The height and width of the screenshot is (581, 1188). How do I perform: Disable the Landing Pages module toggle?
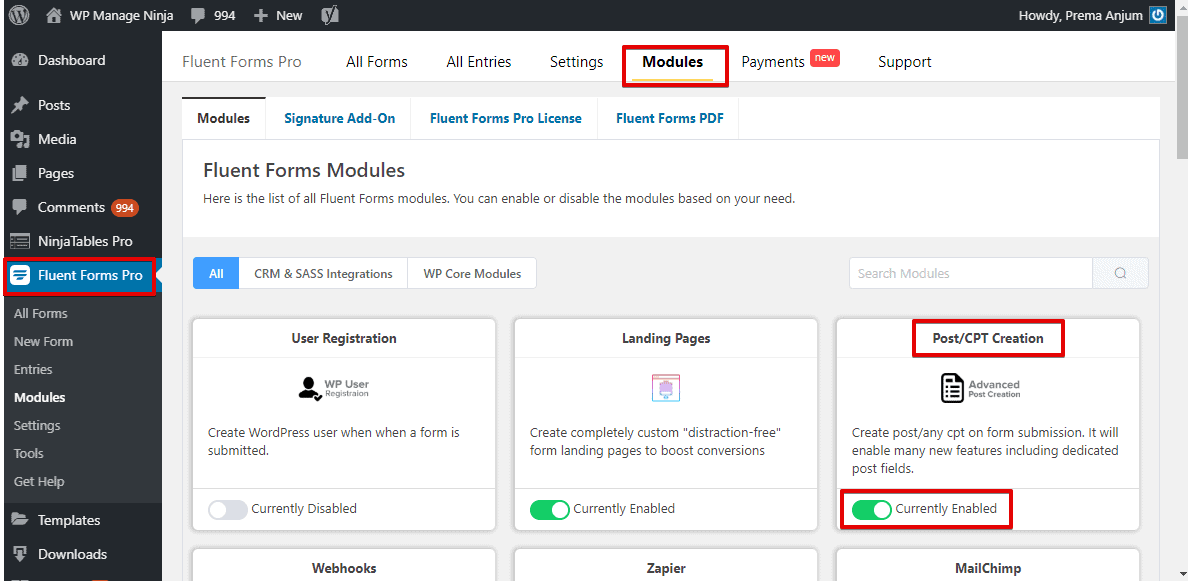[x=550, y=509]
